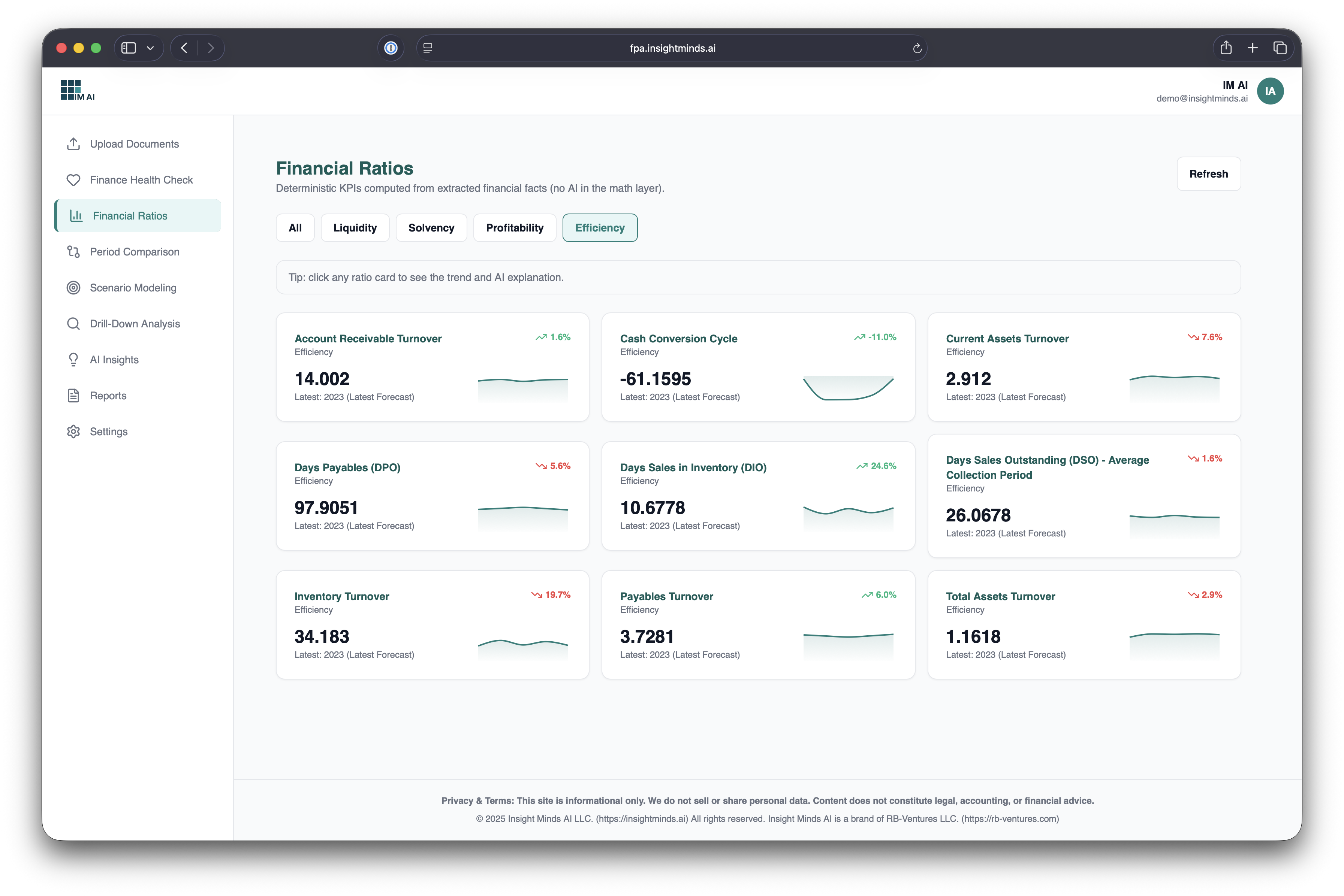Switch to the Solvency filter tab
Image resolution: width=1344 pixels, height=896 pixels.
pos(431,228)
